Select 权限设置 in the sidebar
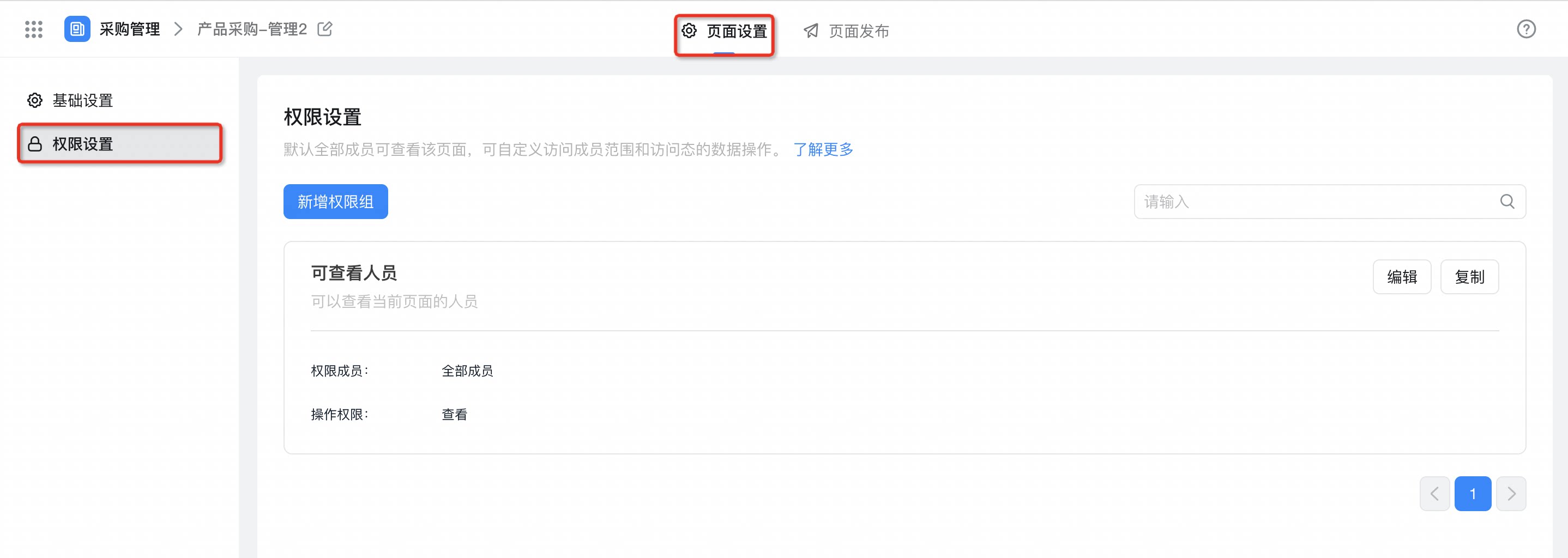Viewport: 1568px width, 558px height. click(x=120, y=144)
